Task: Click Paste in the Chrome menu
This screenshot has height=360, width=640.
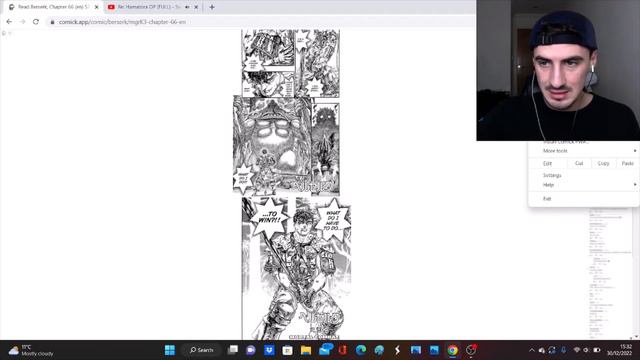Action: [x=627, y=163]
